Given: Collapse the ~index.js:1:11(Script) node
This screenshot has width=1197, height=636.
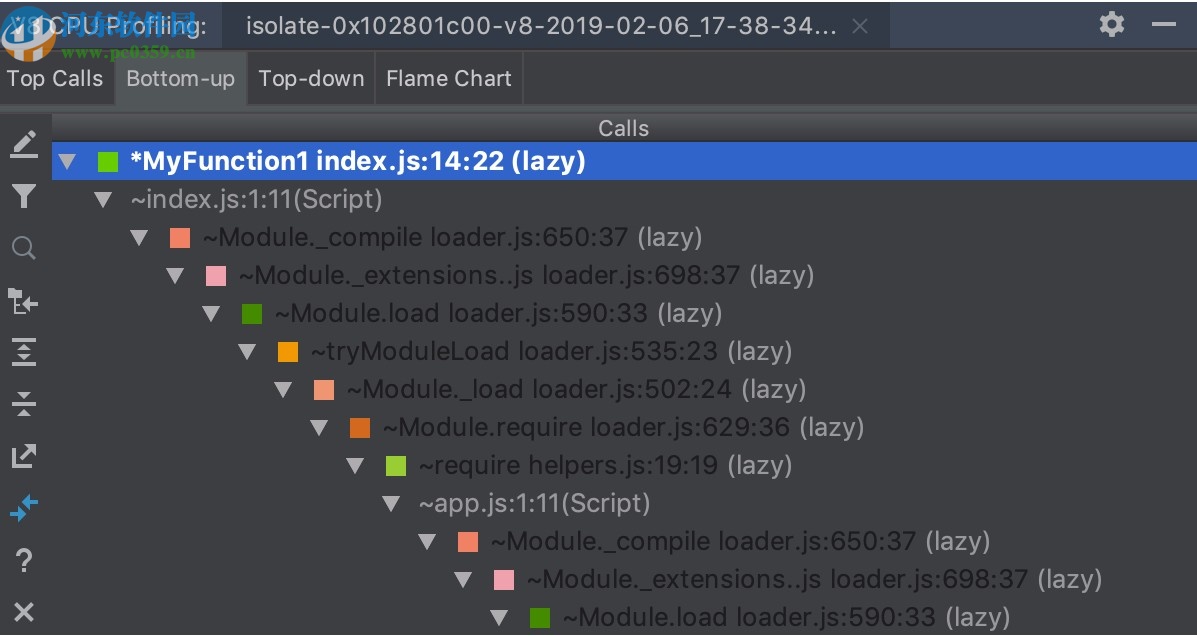Looking at the screenshot, I should point(103,199).
